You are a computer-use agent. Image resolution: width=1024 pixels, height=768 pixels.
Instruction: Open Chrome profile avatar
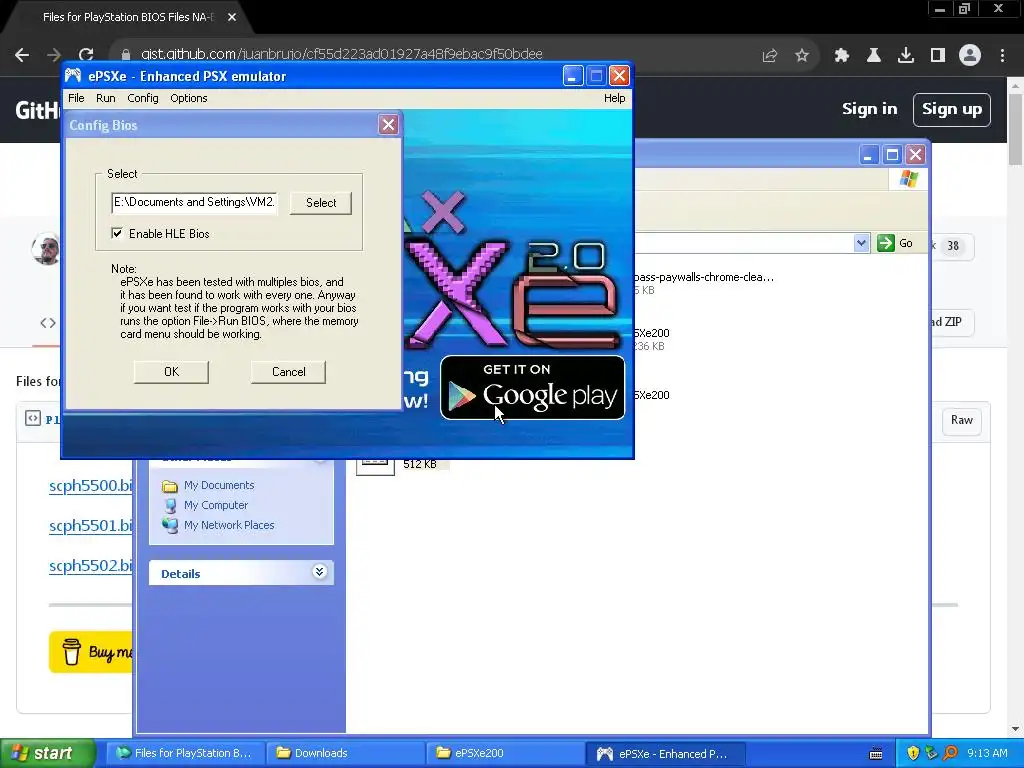(x=970, y=56)
